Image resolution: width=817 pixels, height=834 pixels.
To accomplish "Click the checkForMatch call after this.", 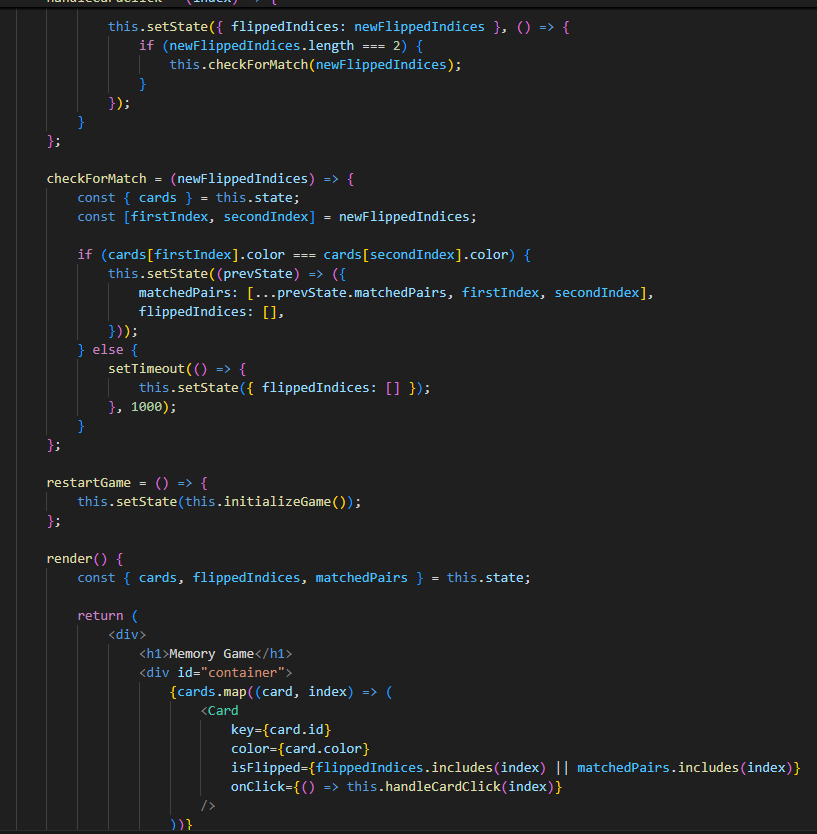I will pyautogui.click(x=258, y=65).
